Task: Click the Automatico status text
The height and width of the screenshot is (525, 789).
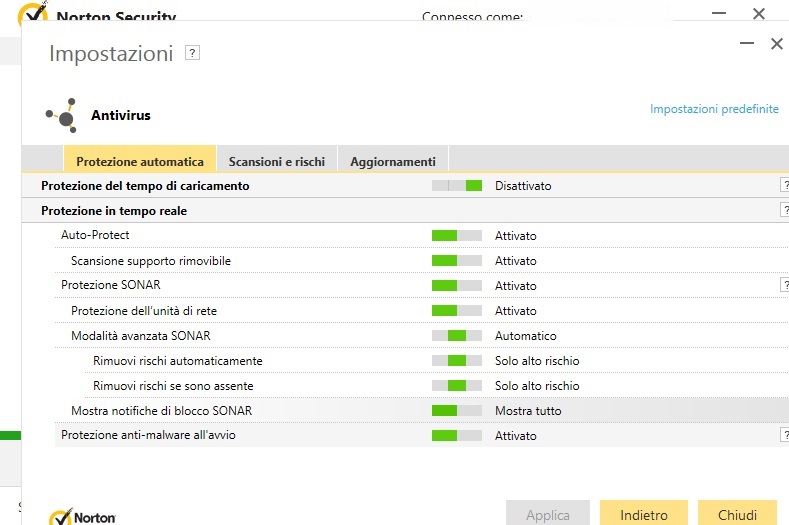Action: coord(526,336)
